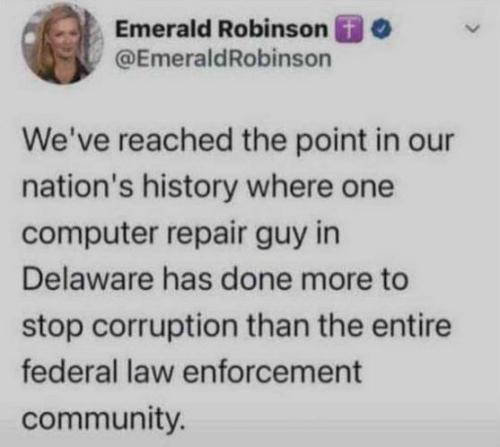Click the word "guy" in the tweet
This screenshot has width=500, height=447.
click(281, 236)
